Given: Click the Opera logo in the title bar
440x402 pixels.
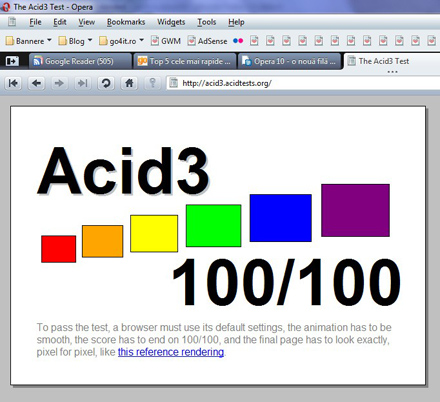Looking at the screenshot, I should (x=5, y=7).
